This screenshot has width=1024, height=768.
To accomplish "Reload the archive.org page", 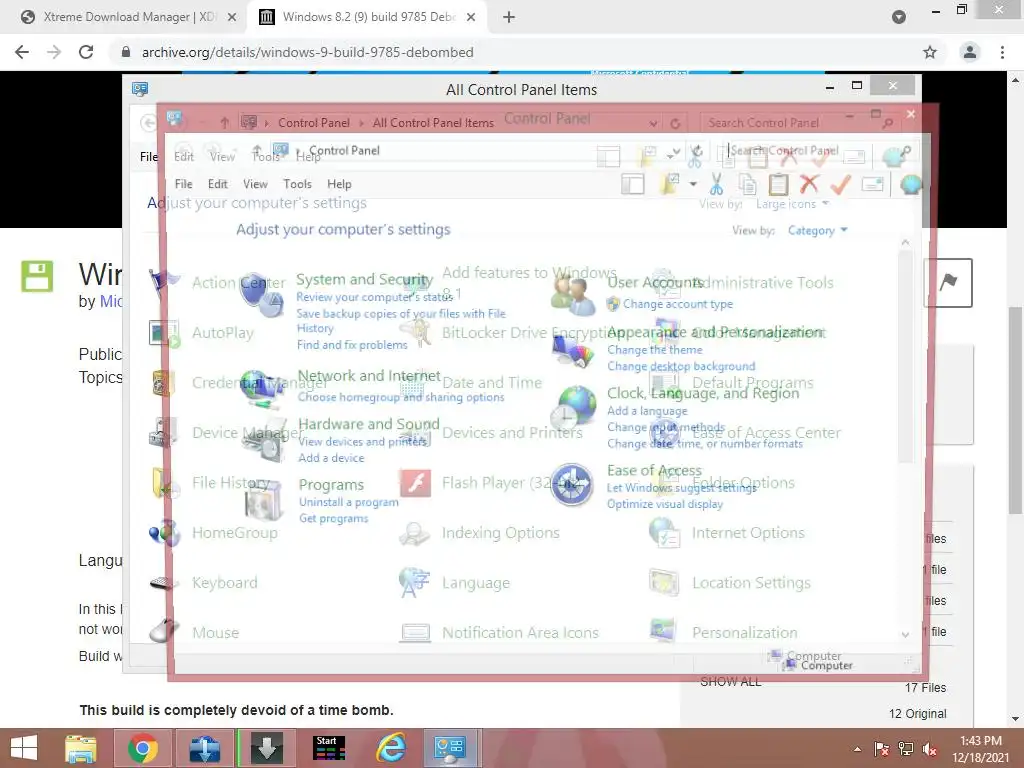I will tap(86, 52).
